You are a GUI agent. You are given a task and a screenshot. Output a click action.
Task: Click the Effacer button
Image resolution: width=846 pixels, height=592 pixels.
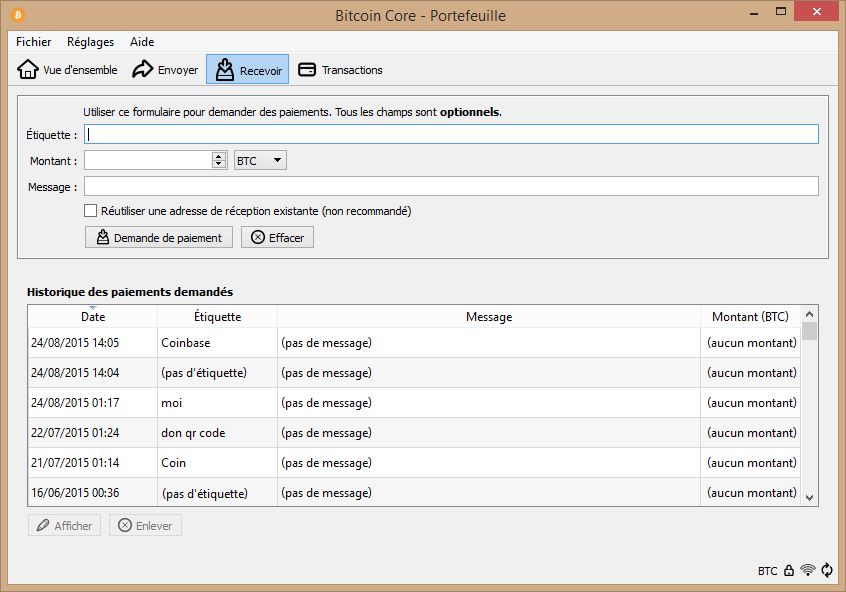point(277,237)
